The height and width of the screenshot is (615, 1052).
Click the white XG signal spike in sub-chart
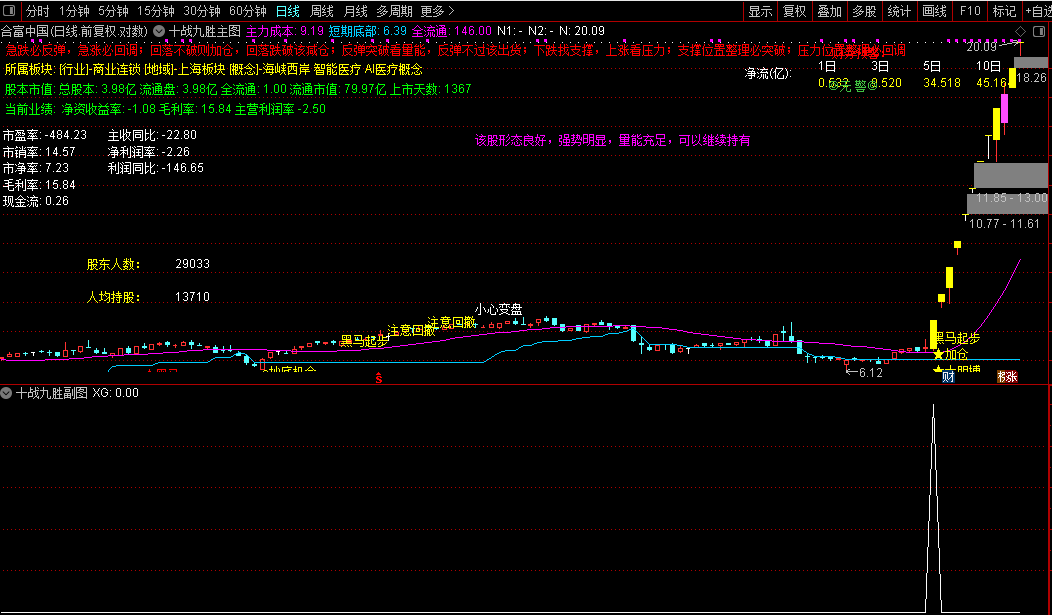pyautogui.click(x=933, y=508)
